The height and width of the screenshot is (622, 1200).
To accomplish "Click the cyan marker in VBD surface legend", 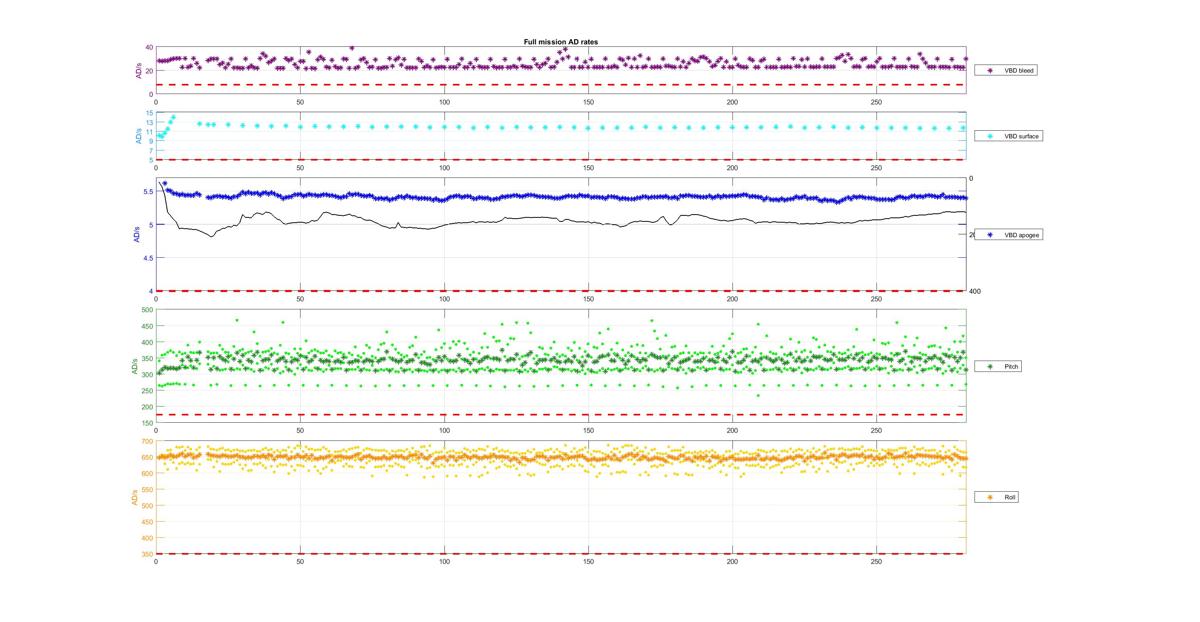I will point(990,135).
